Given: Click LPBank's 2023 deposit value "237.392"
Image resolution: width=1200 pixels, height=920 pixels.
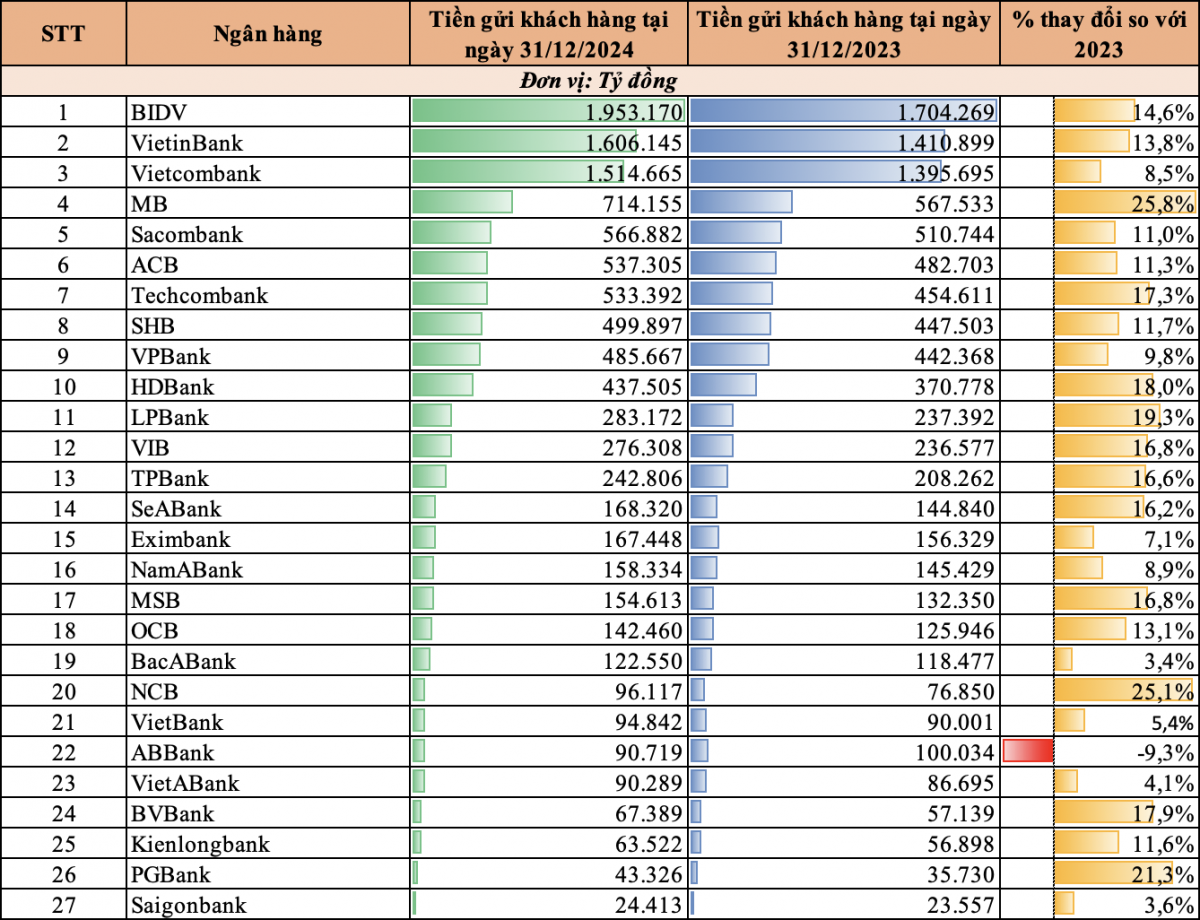Looking at the screenshot, I should [x=957, y=417].
